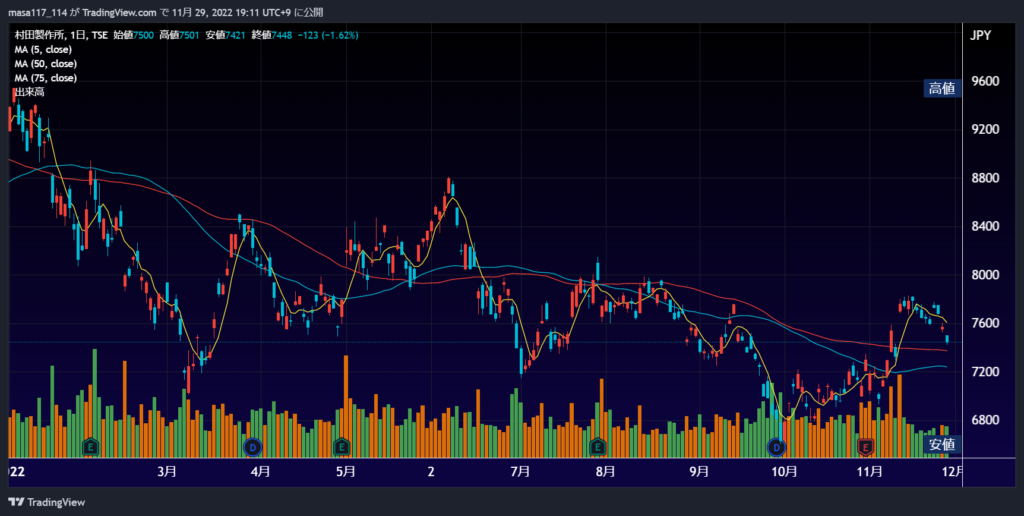
Task: Click the 高値 high price label
Action: [x=942, y=89]
